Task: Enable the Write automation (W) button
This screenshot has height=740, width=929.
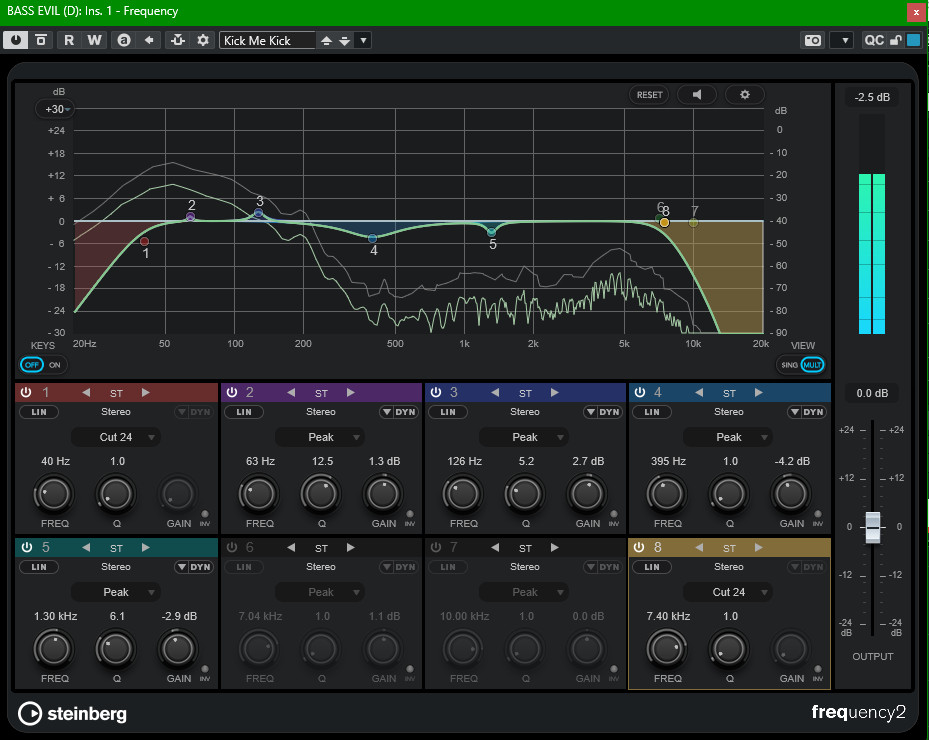Action: 94,40
